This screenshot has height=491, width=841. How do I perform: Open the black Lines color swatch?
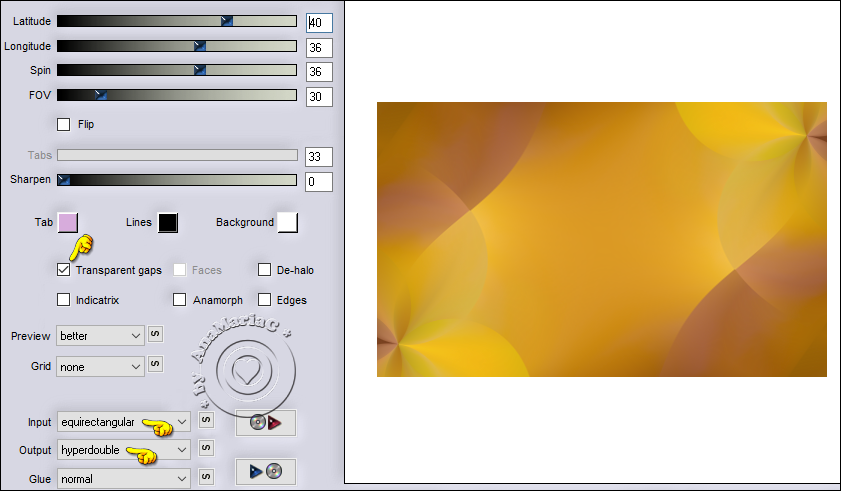coord(167,222)
